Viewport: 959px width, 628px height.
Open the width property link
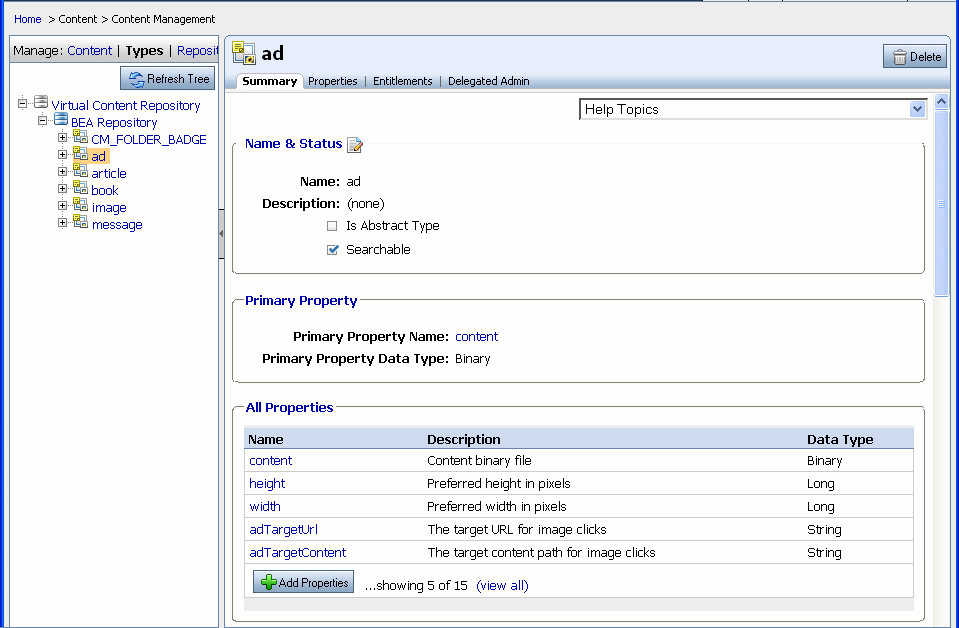coord(265,506)
